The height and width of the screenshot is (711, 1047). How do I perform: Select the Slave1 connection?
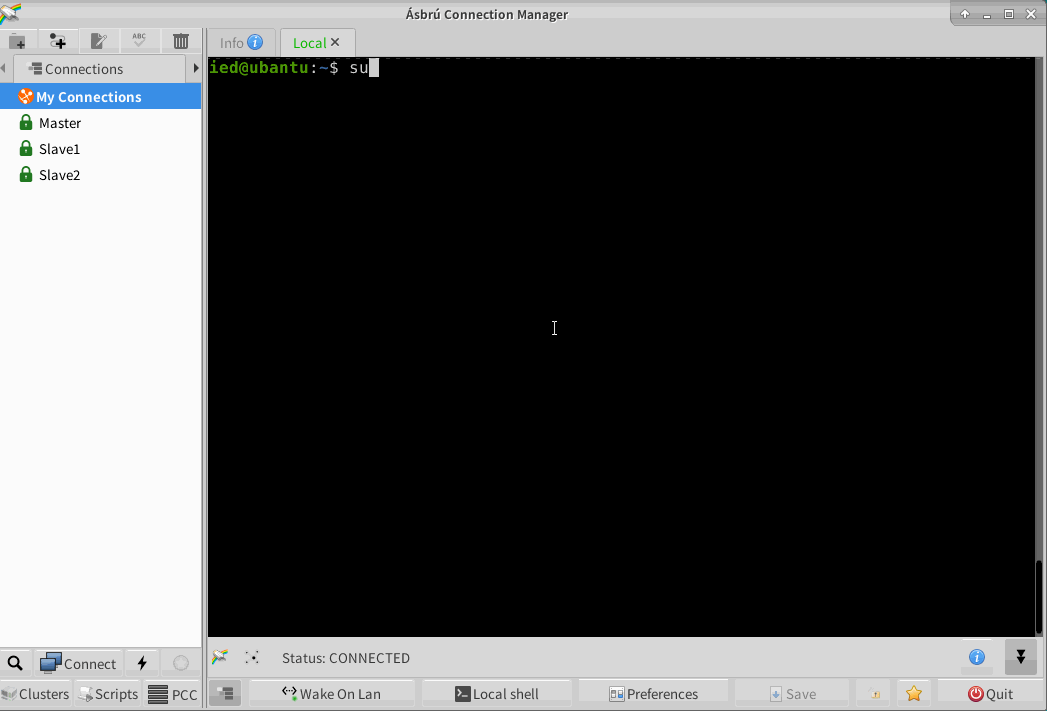[x=59, y=149]
